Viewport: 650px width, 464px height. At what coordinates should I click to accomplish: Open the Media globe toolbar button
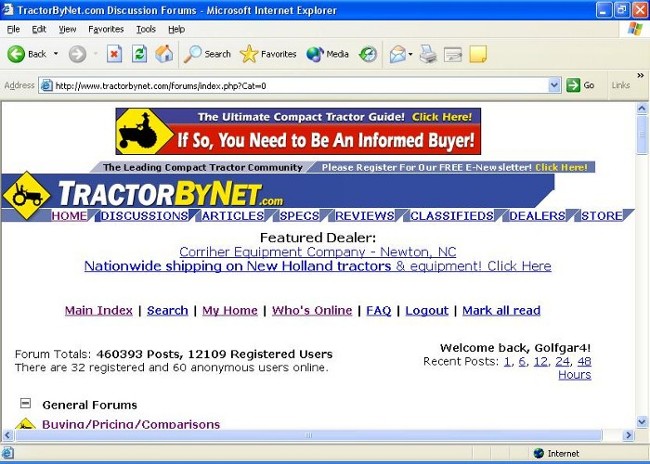coord(327,54)
